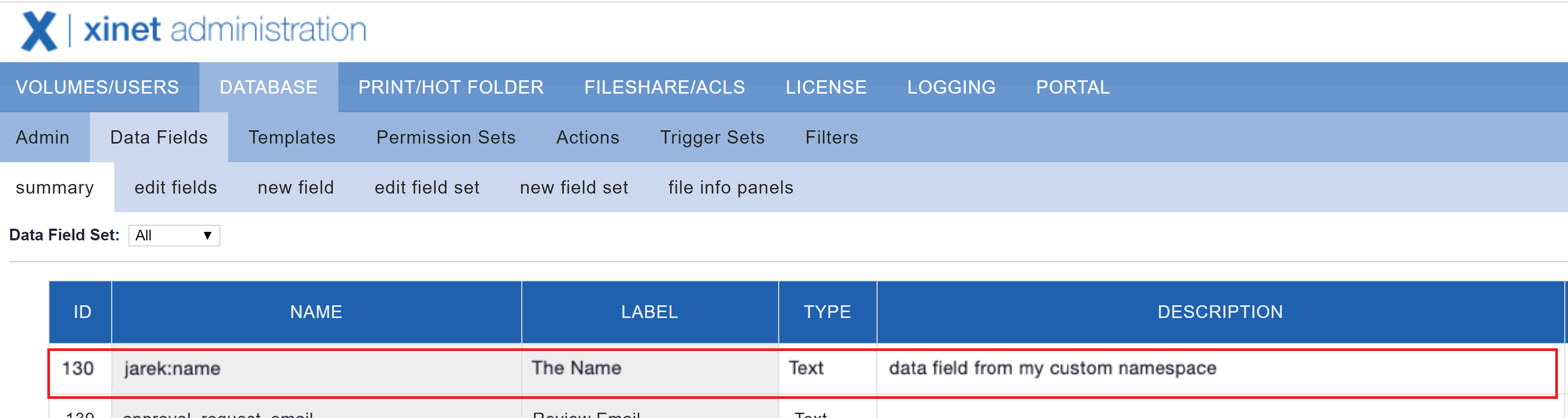This screenshot has width=1568, height=418.
Task: Open the Actions sub-tab
Action: coord(587,138)
